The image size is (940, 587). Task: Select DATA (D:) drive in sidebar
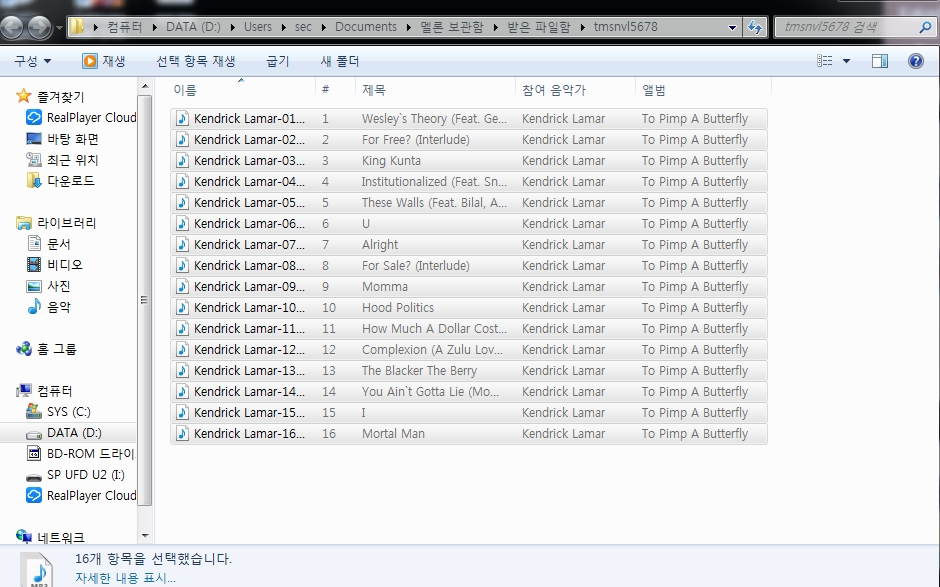tap(74, 432)
